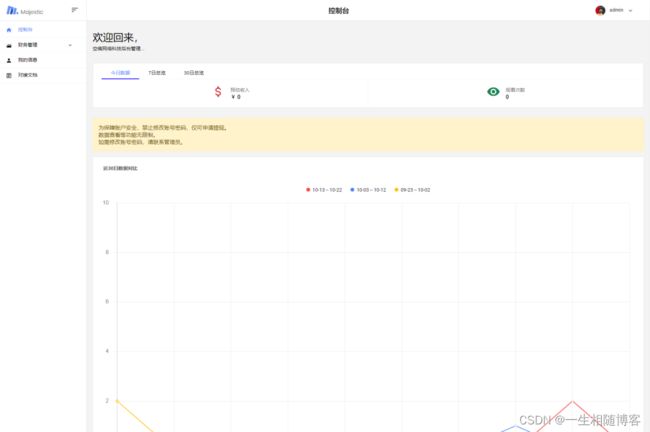Click the yellow account security notice banner

point(368,134)
